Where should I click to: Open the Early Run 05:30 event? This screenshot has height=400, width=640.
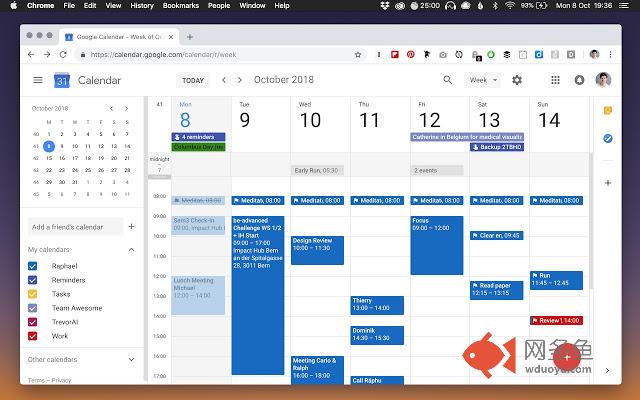(317, 170)
